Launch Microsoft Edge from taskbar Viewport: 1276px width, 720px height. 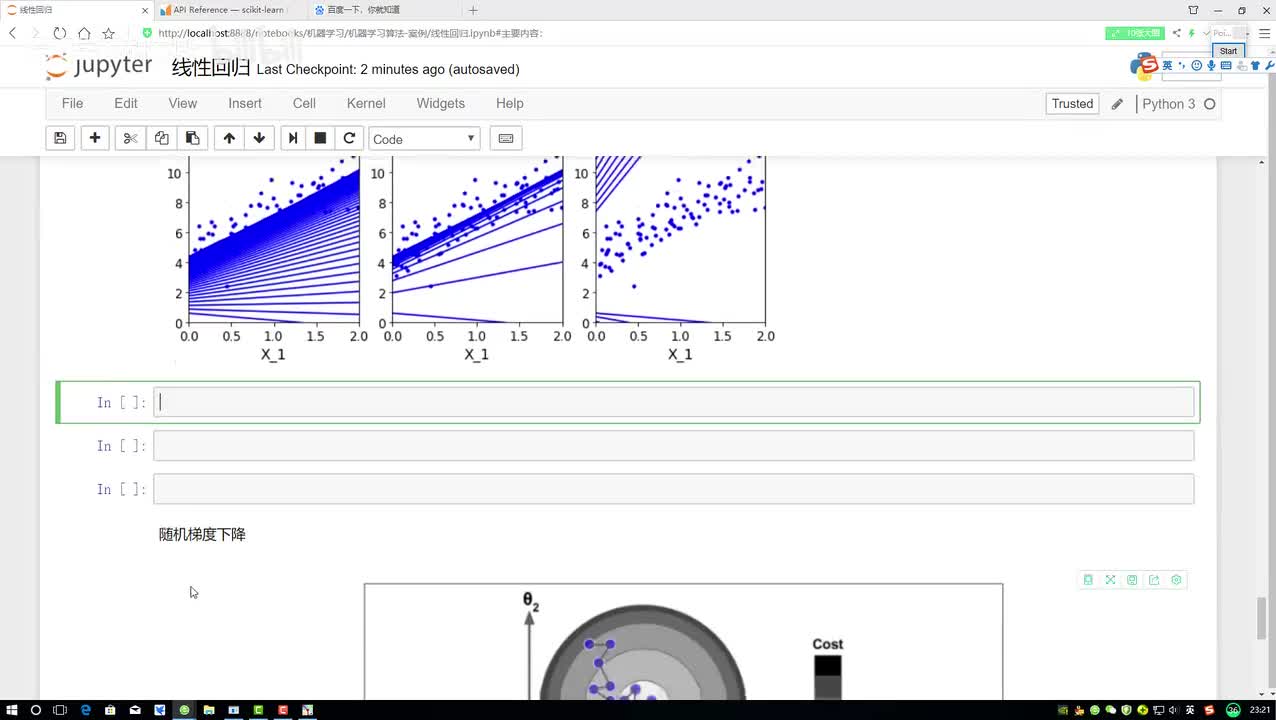coord(85,710)
